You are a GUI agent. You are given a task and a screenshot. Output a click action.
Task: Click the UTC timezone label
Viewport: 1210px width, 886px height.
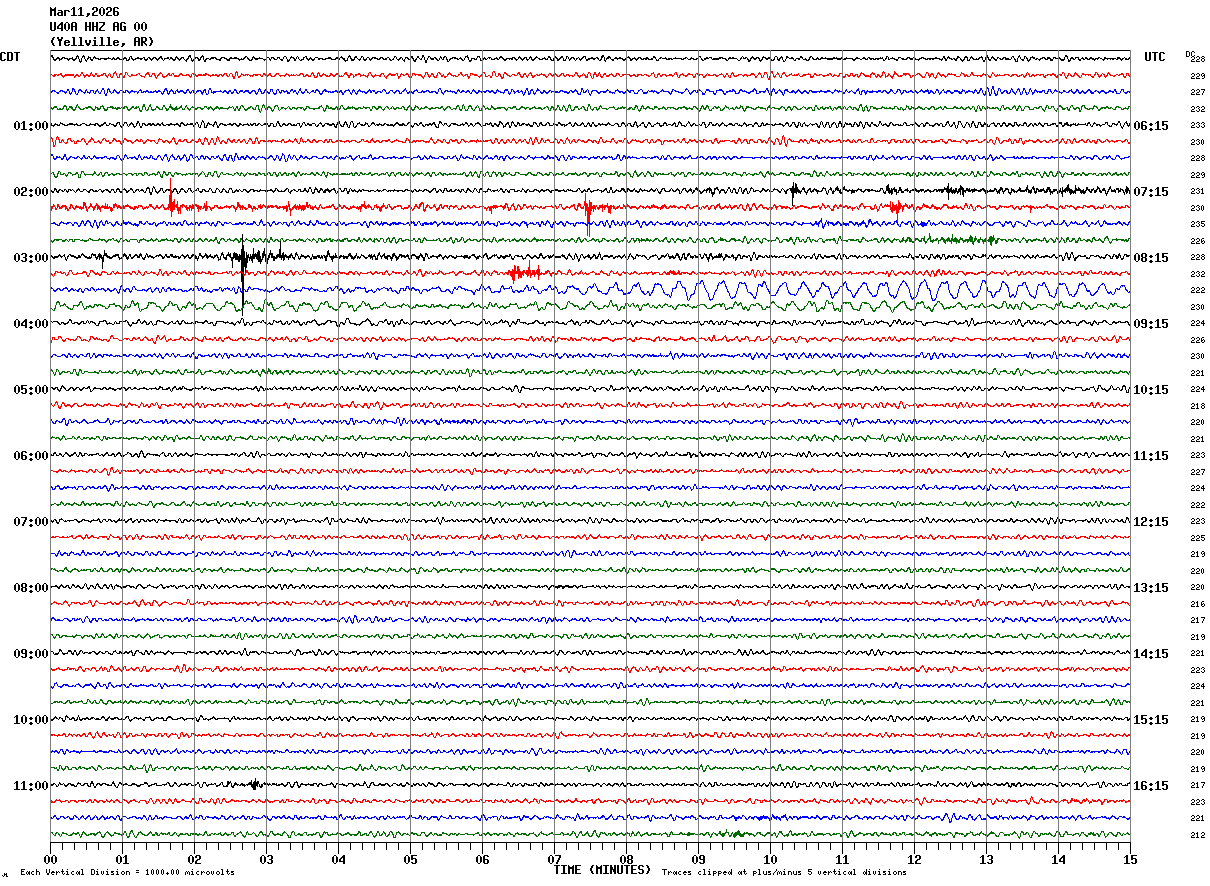pyautogui.click(x=1155, y=57)
